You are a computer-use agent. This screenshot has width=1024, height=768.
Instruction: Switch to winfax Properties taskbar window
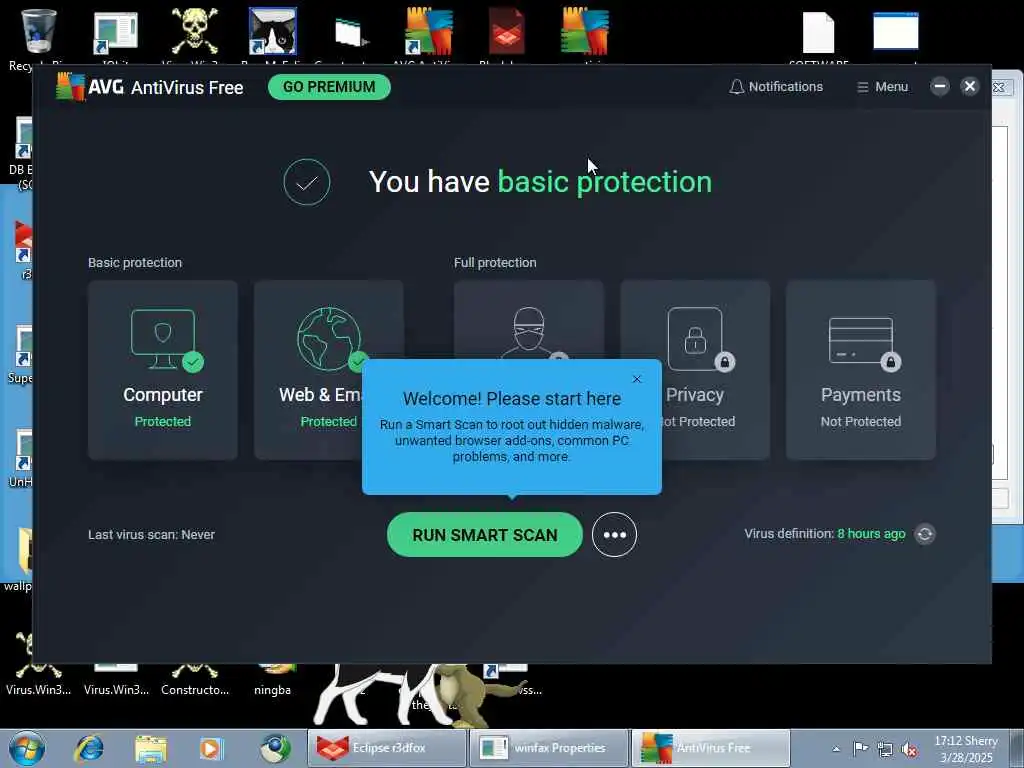(549, 748)
